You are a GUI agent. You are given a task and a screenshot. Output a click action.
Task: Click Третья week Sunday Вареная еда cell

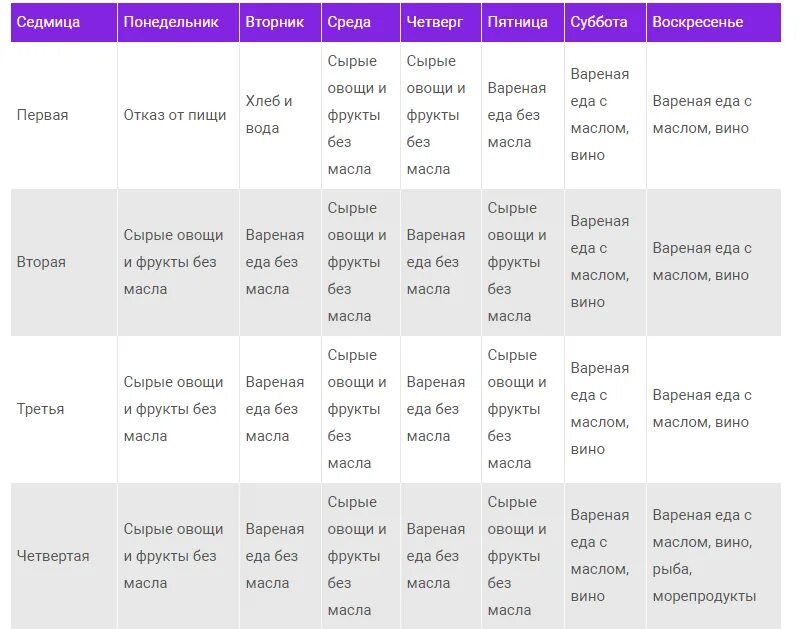pos(714,409)
